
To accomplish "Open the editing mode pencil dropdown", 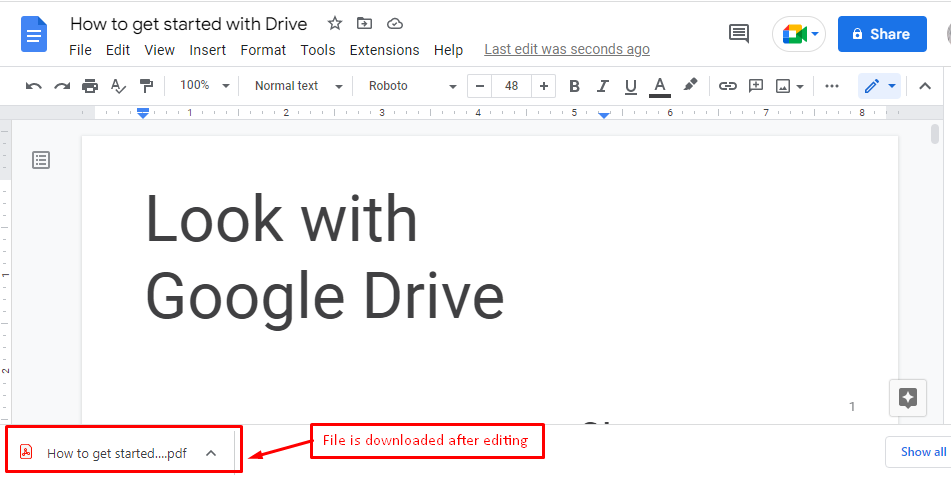I will [x=879, y=86].
